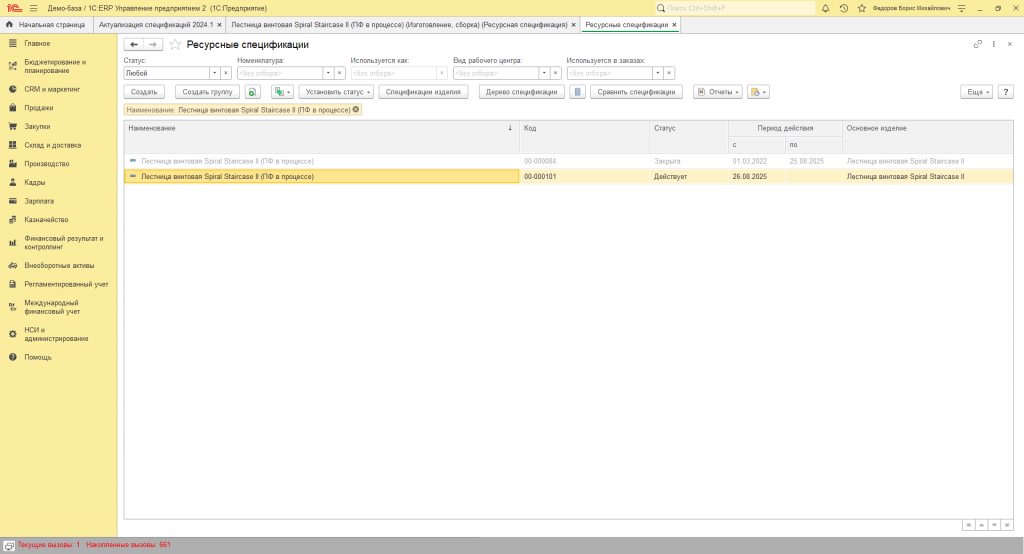Remove the Наименование filter chip
The height and width of the screenshot is (554, 1024).
[356, 110]
